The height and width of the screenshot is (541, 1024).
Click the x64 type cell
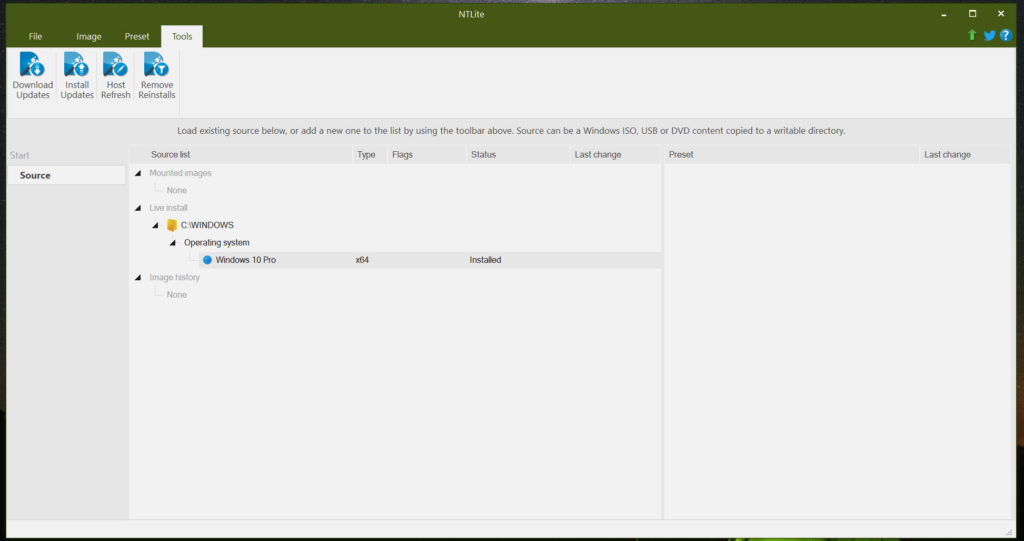pyautogui.click(x=362, y=260)
